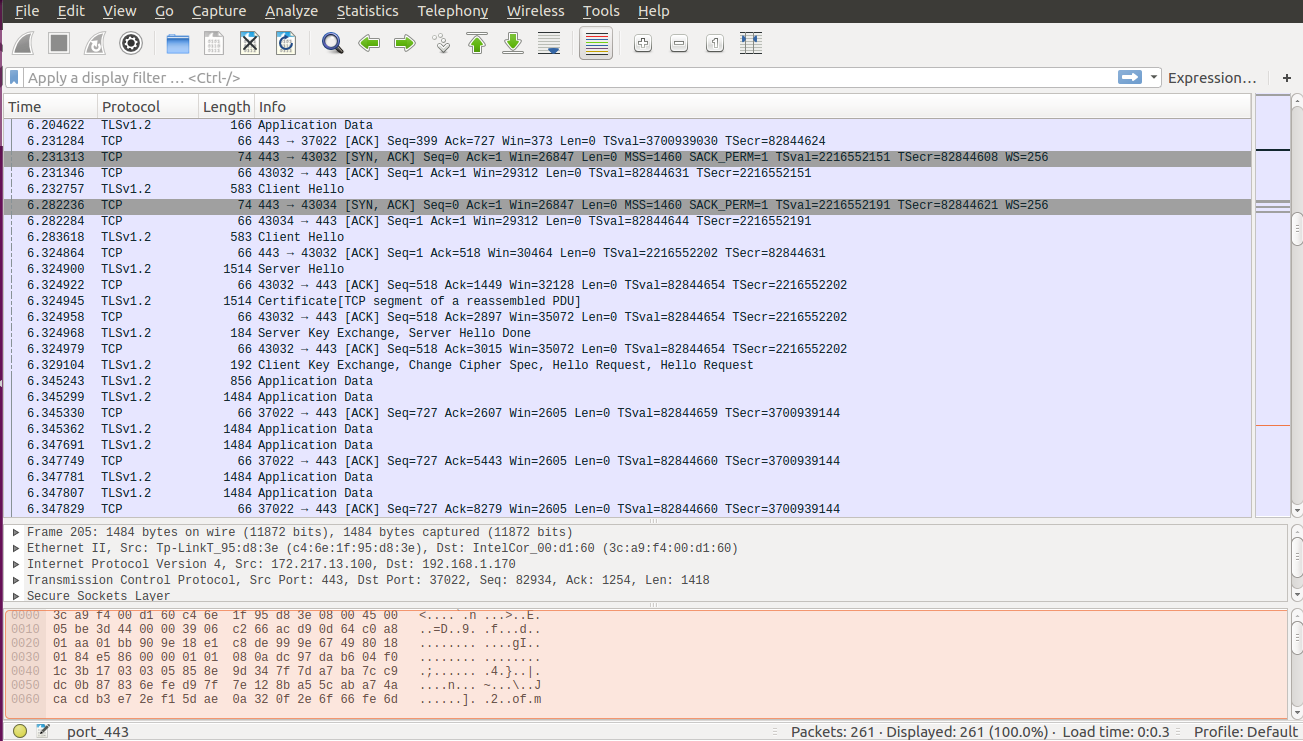Open the Analyze menu
The width and height of the screenshot is (1303, 741).
[x=291, y=11]
